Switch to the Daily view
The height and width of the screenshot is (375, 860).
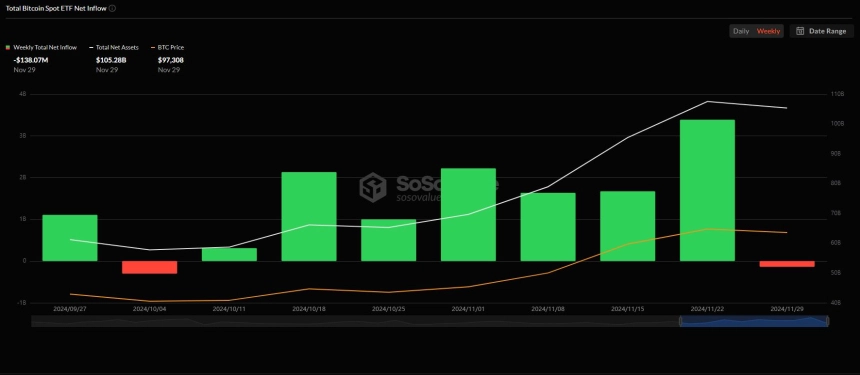click(741, 31)
